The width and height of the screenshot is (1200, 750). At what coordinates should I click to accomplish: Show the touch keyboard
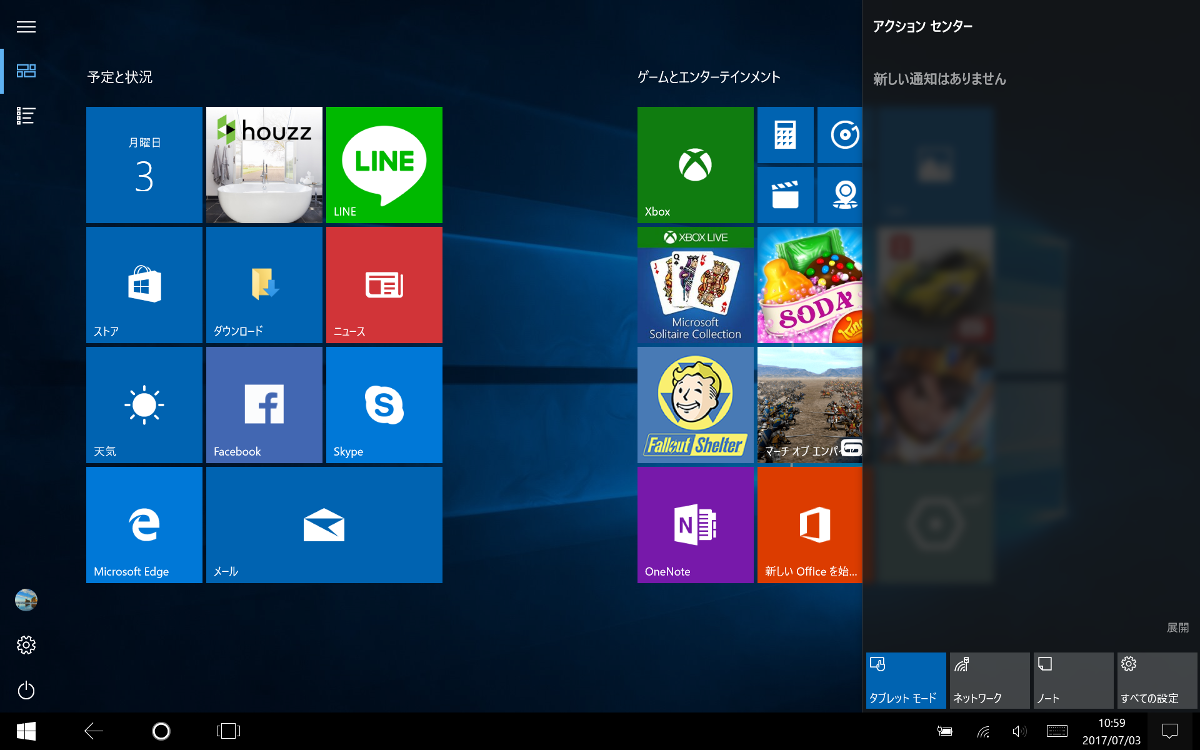click(x=1057, y=731)
